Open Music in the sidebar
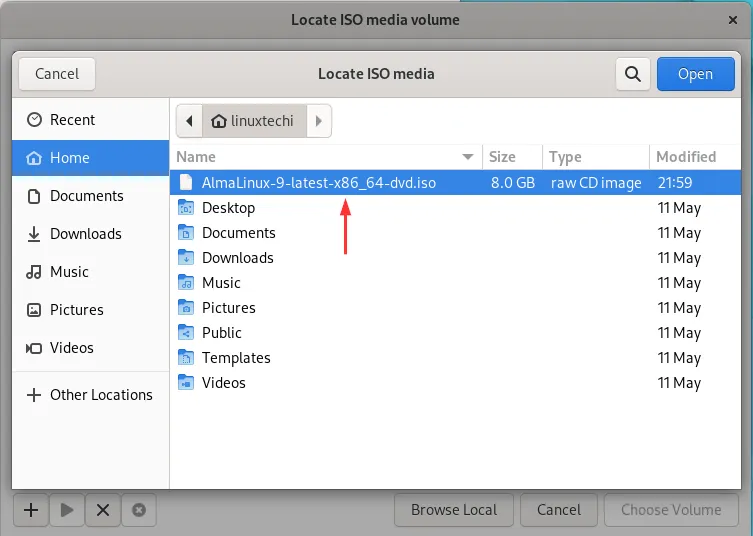Image resolution: width=753 pixels, height=536 pixels. point(90,272)
